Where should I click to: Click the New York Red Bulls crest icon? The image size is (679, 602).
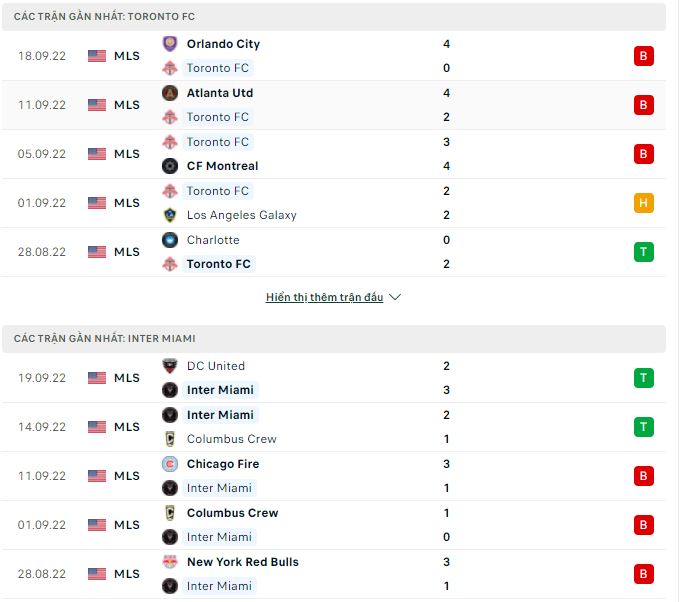(169, 562)
